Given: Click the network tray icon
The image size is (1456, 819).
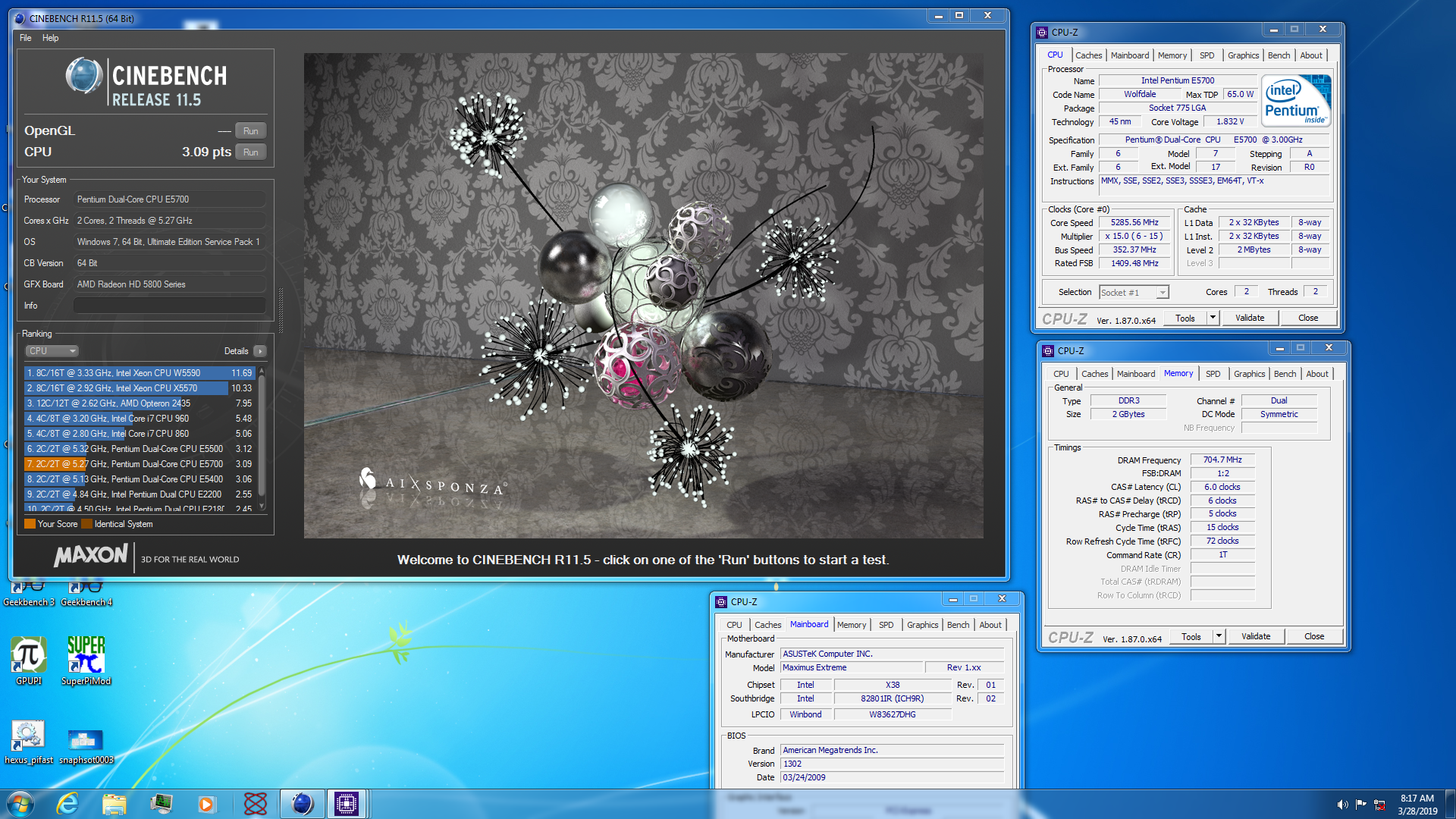Looking at the screenshot, I should tap(1379, 805).
